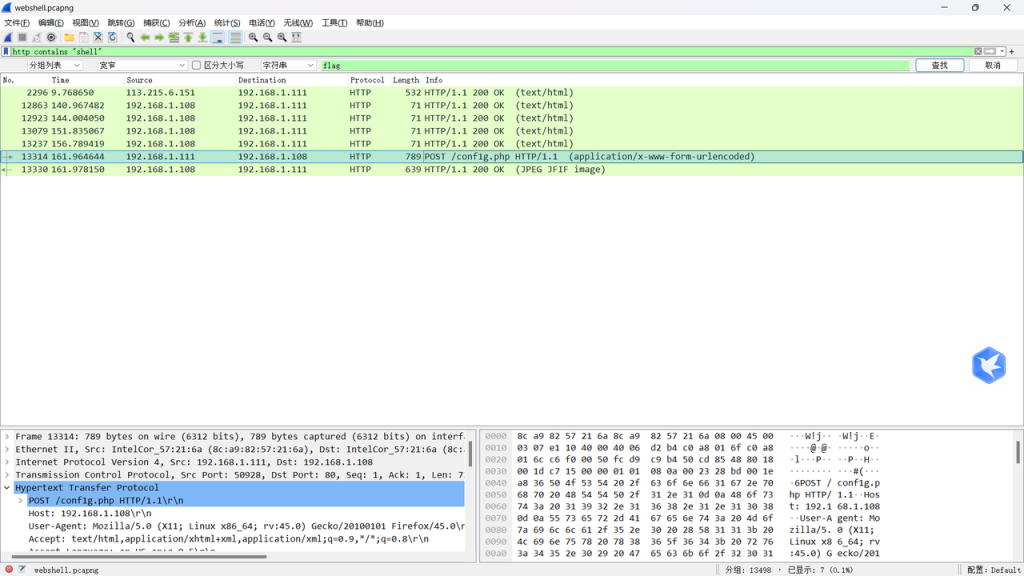
Task: Go to previous packet with left arrow
Action: [145, 37]
